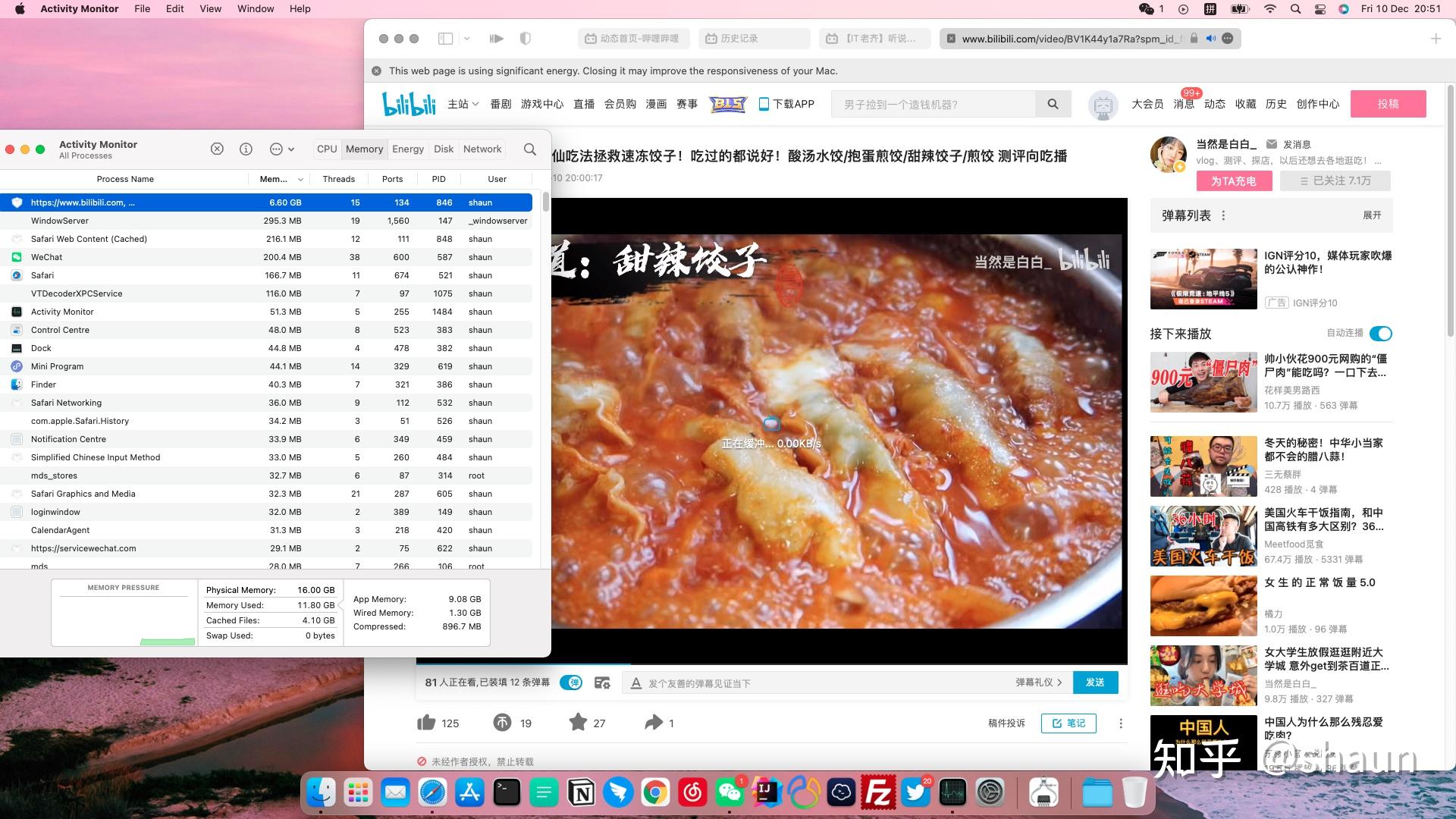The width and height of the screenshot is (1456, 819).
Task: Open 消息 with 99+ badge
Action: (x=1184, y=104)
